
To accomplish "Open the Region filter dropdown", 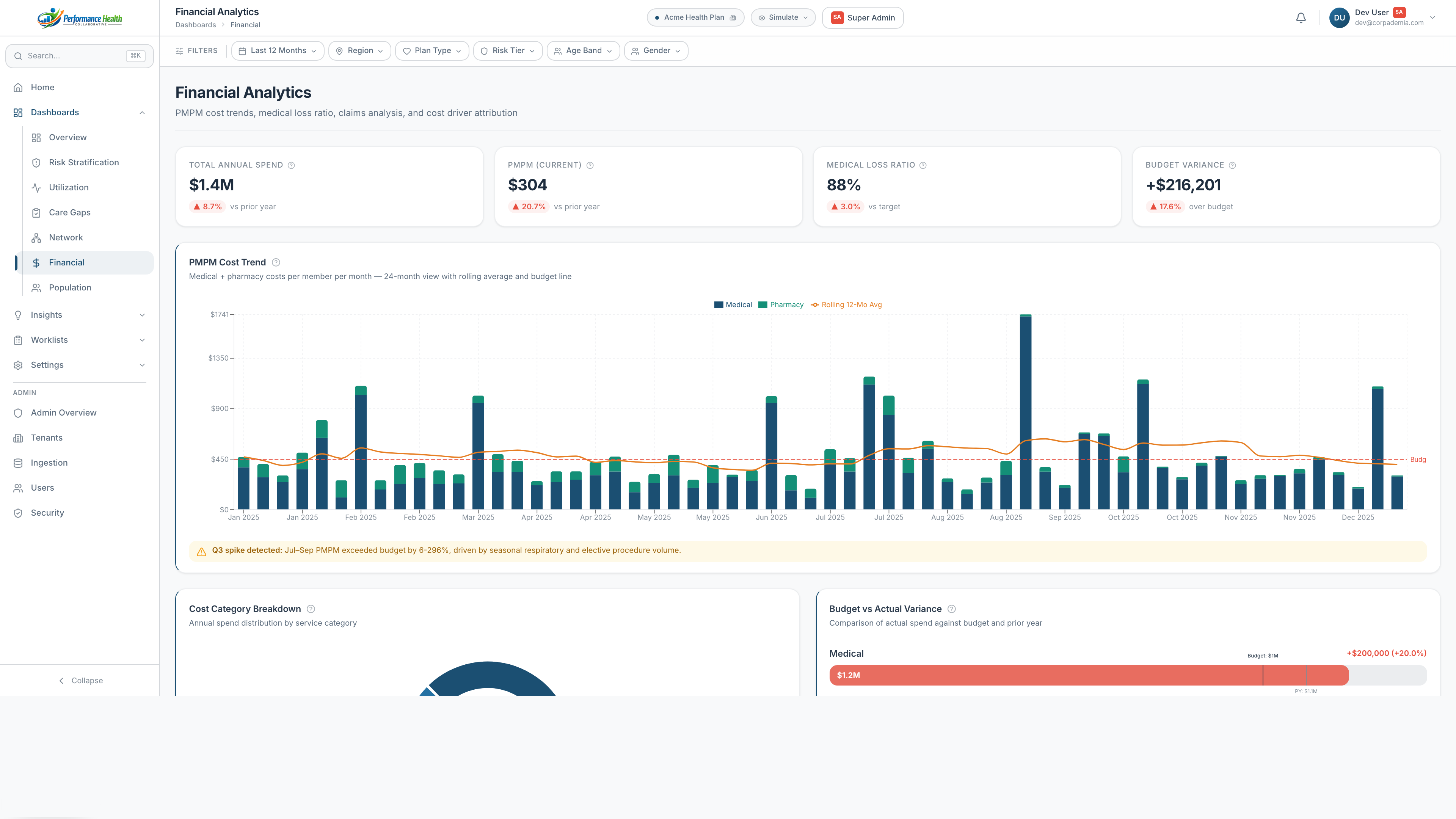I will coord(359,51).
